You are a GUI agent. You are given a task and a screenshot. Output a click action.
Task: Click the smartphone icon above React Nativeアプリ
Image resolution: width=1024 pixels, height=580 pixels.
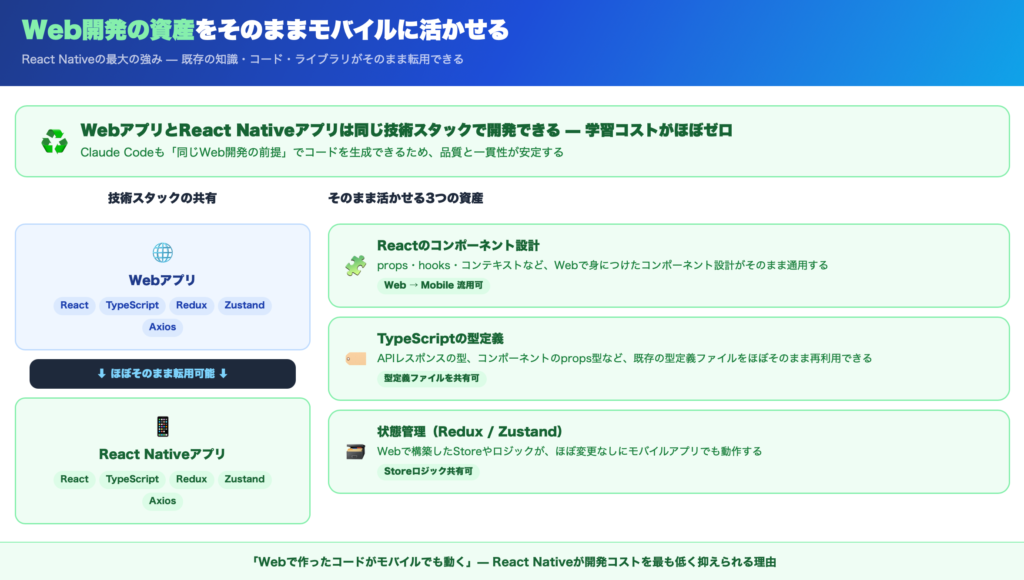click(x=162, y=427)
